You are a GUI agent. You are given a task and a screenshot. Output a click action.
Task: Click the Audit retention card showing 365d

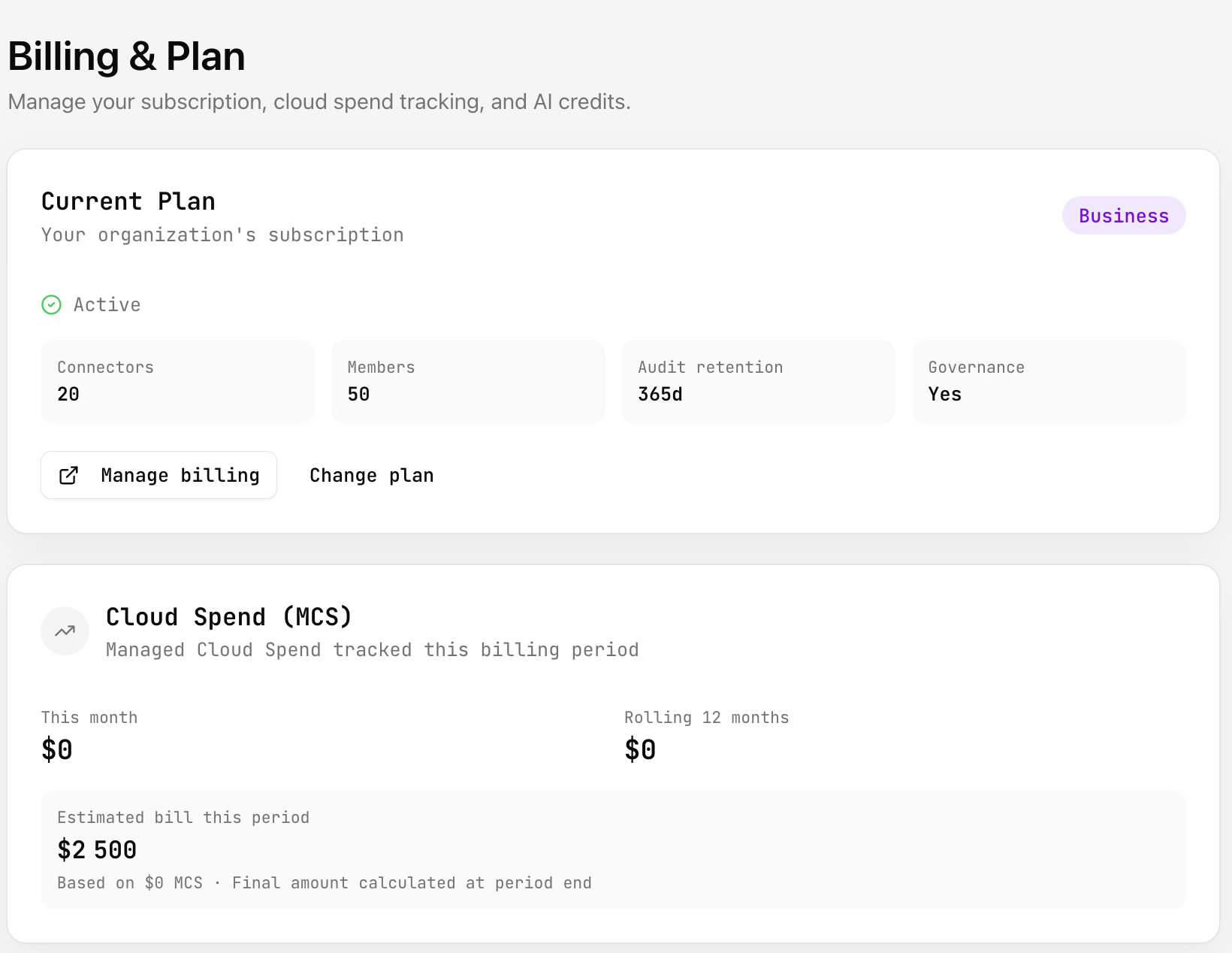[758, 381]
